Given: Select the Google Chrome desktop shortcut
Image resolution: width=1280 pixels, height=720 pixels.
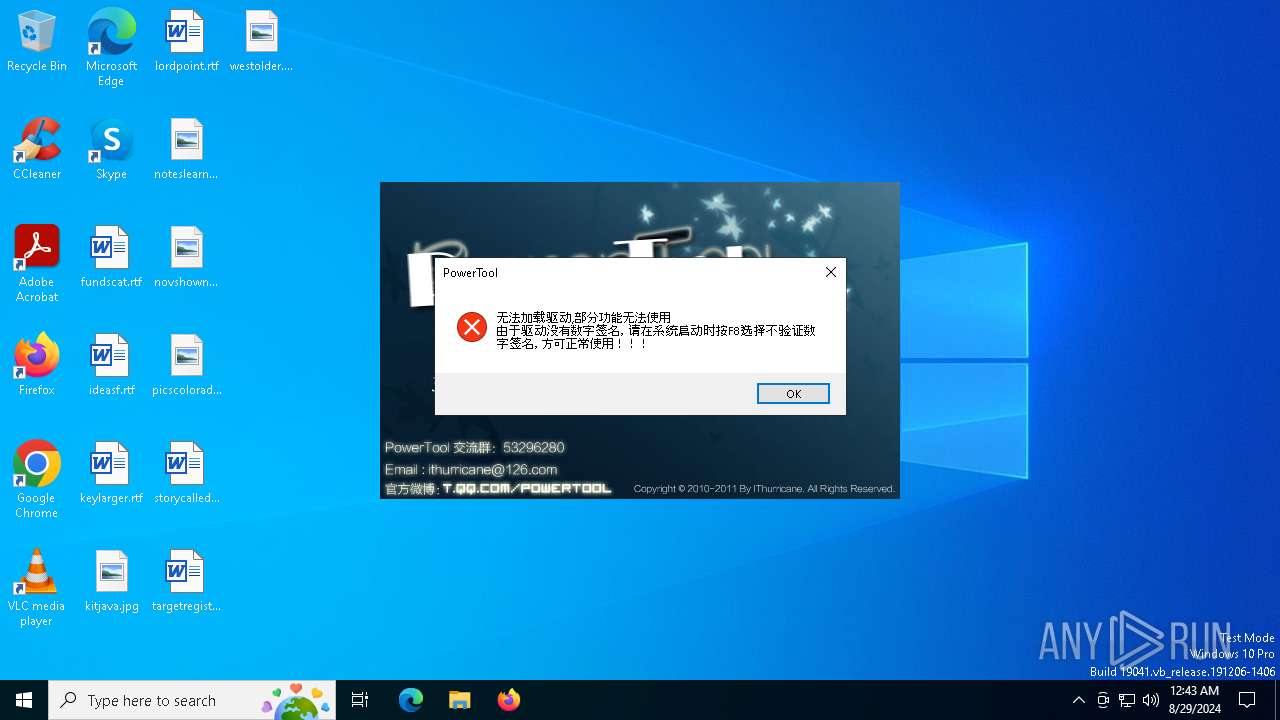Looking at the screenshot, I should pyautogui.click(x=37, y=480).
